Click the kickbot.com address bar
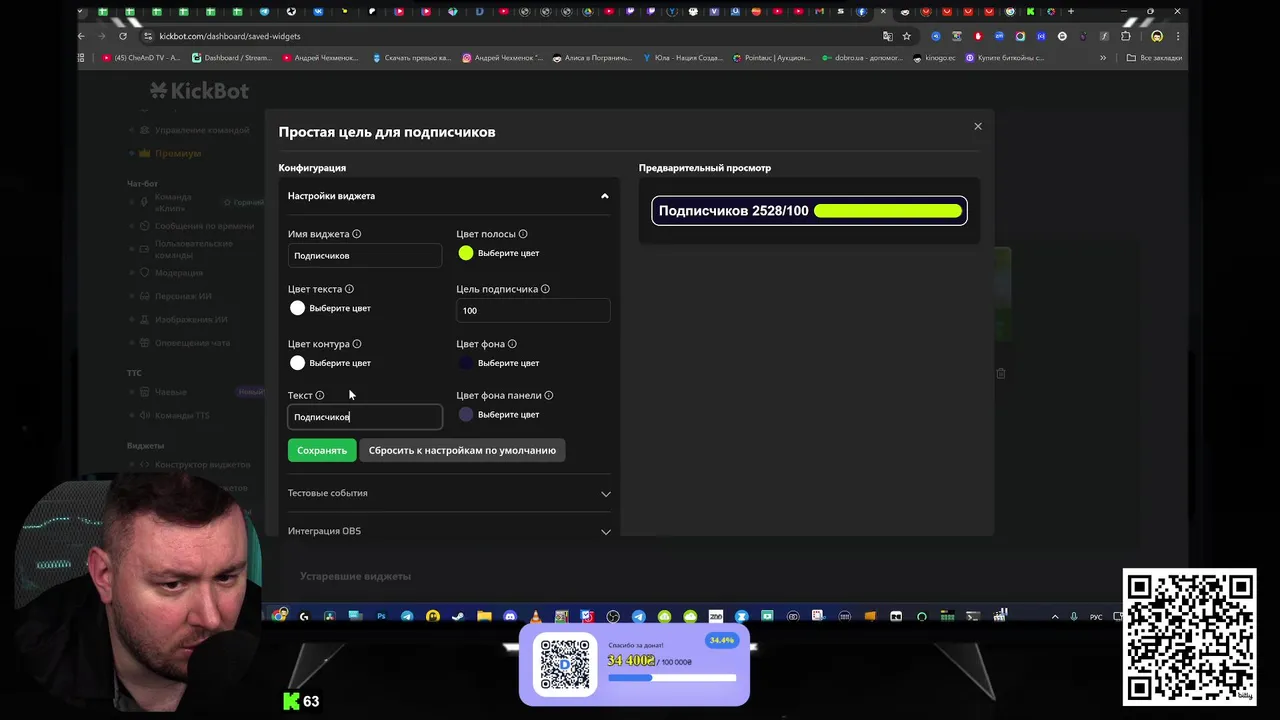 tap(510, 36)
